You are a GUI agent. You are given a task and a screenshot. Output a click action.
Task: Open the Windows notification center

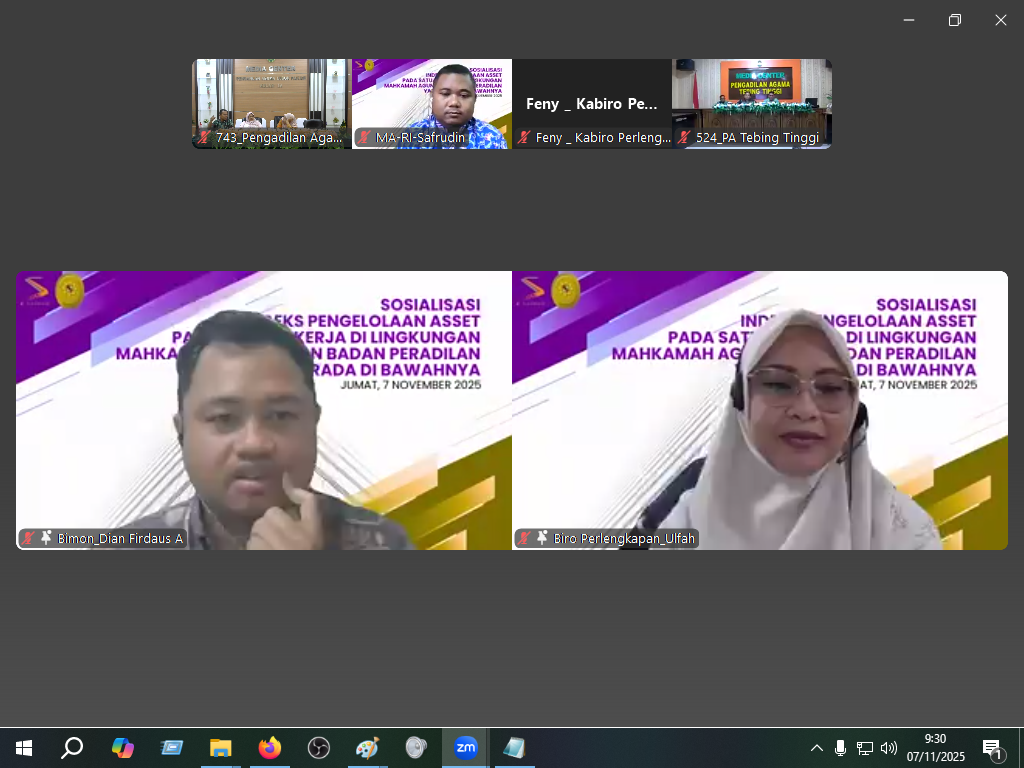coord(992,748)
